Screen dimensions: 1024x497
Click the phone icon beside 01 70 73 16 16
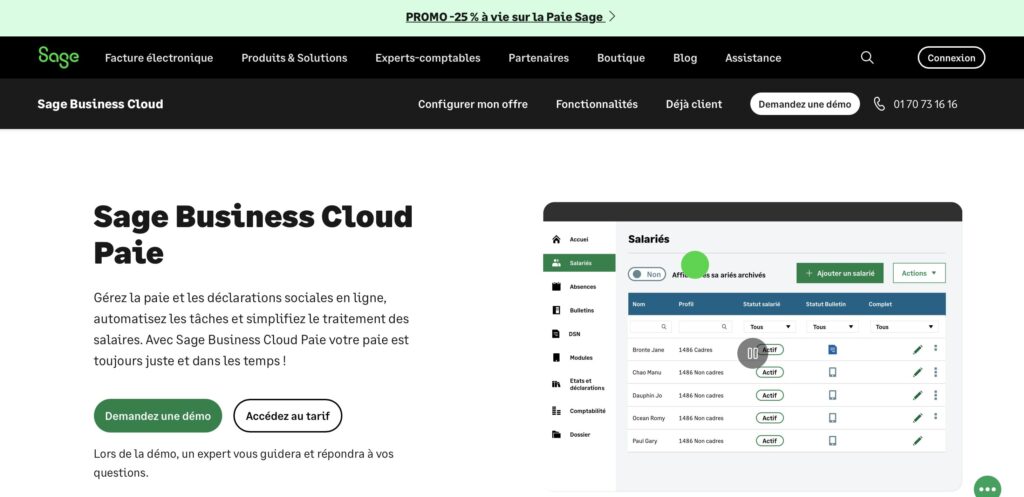879,104
